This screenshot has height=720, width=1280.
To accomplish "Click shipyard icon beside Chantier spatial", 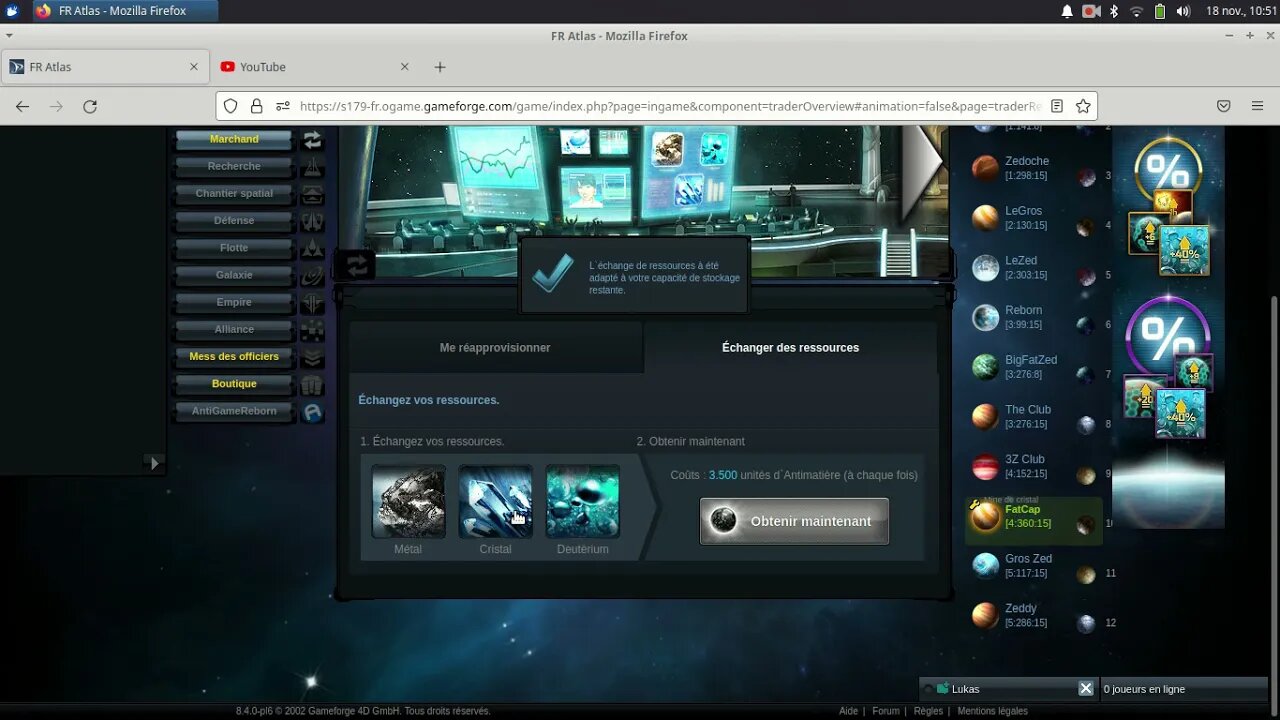I will click(313, 193).
